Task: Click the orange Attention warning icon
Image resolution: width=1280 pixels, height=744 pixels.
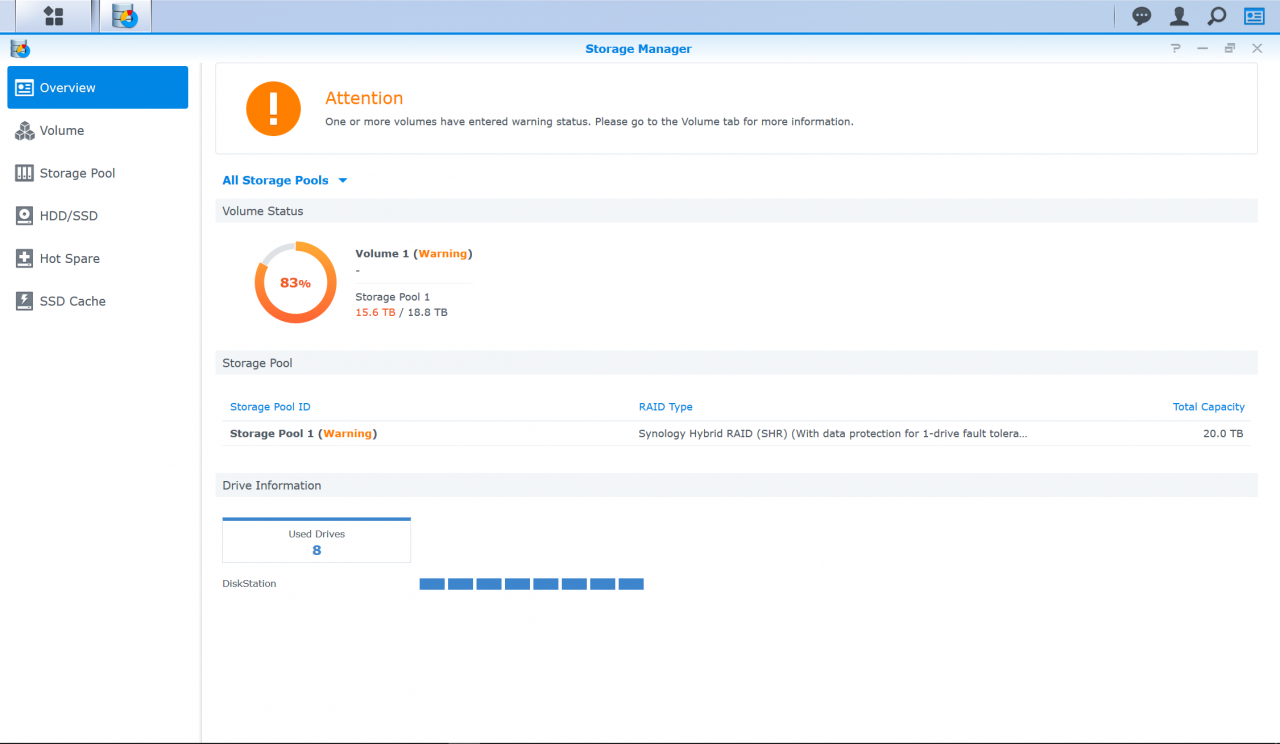Action: pos(274,109)
